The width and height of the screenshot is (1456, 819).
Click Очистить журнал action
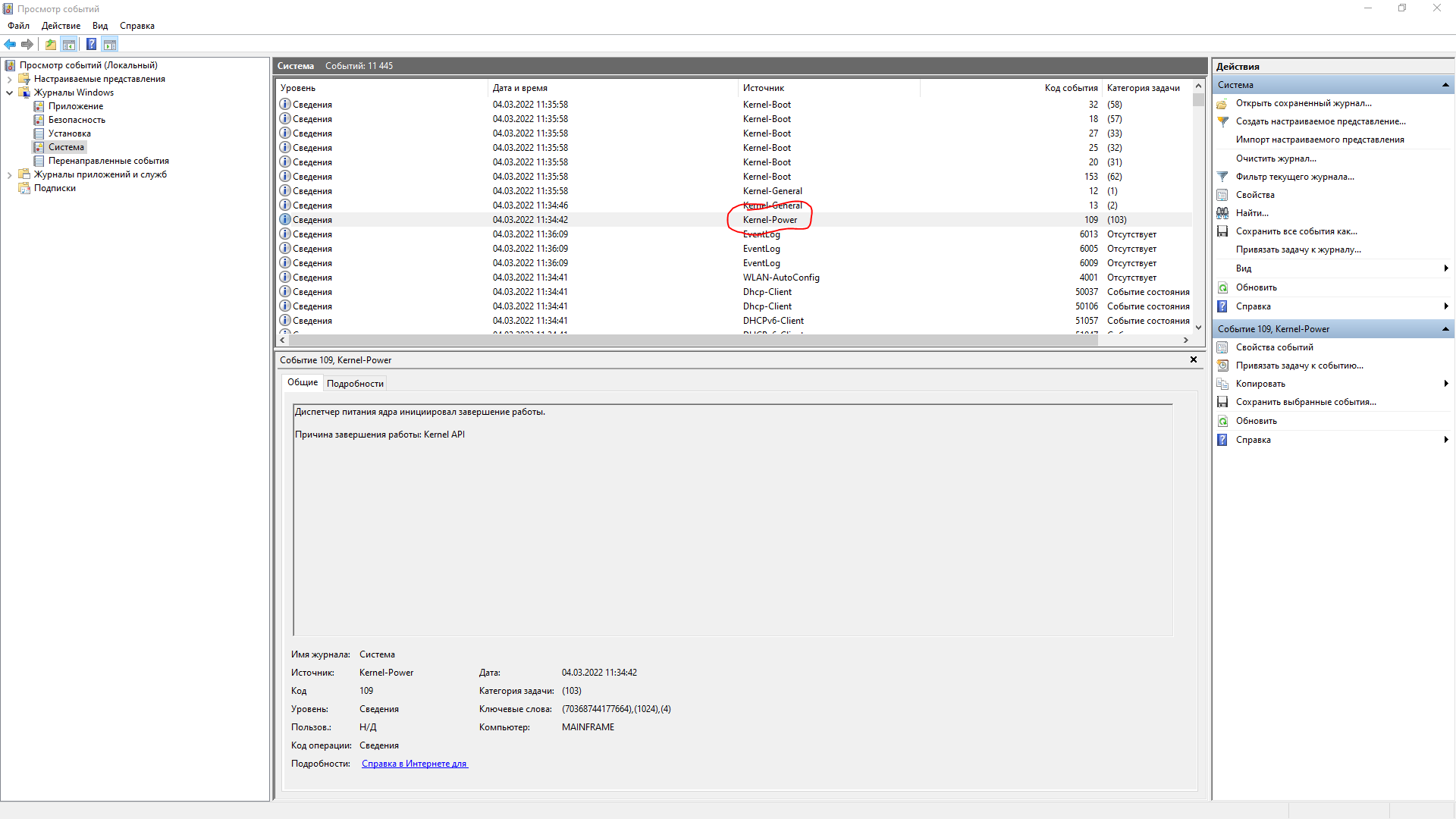pos(1276,158)
